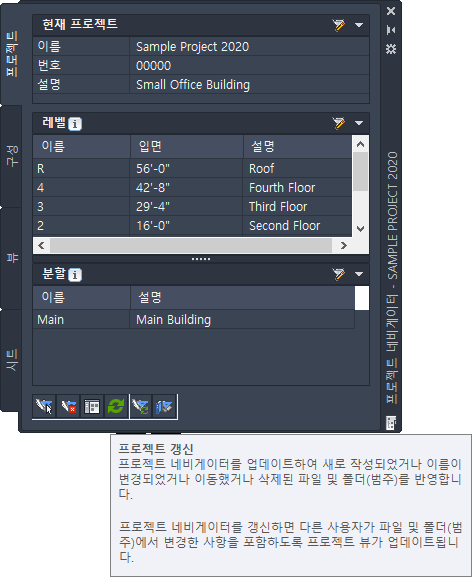Click the levels list scroll down arrow
472x577 pixels.
tap(361, 229)
